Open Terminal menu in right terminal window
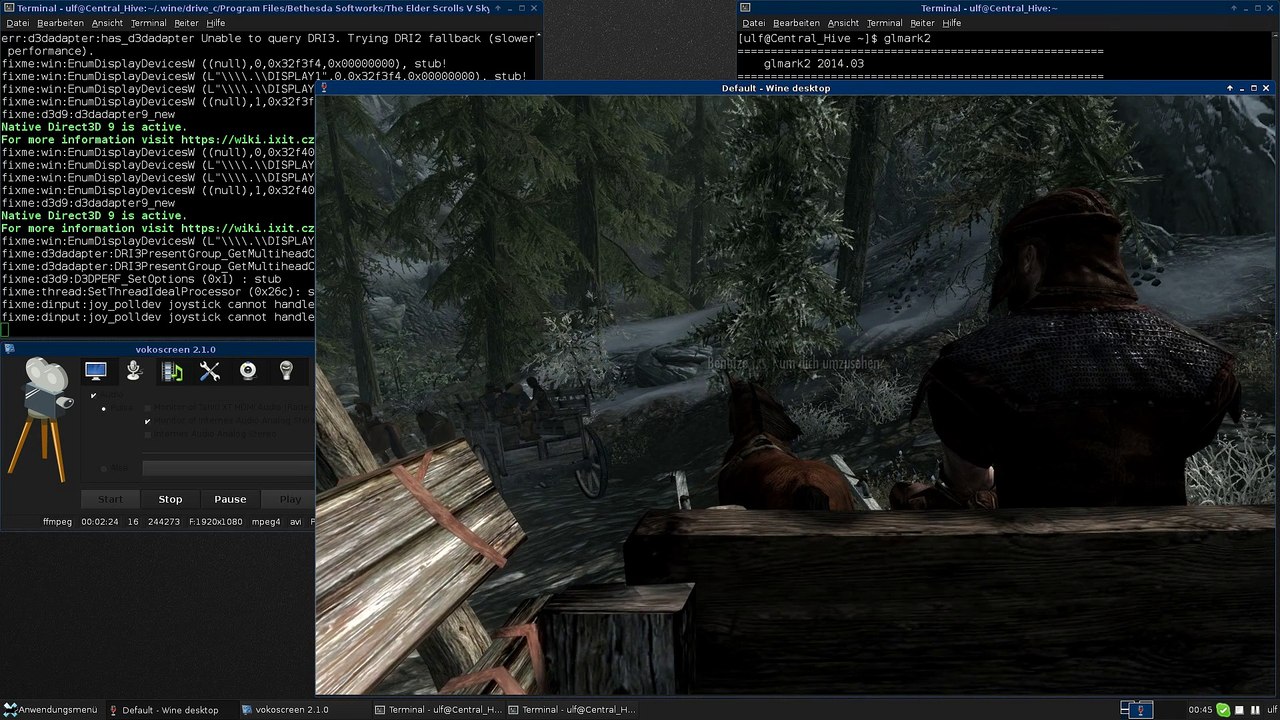The image size is (1280, 720). pos(884,23)
